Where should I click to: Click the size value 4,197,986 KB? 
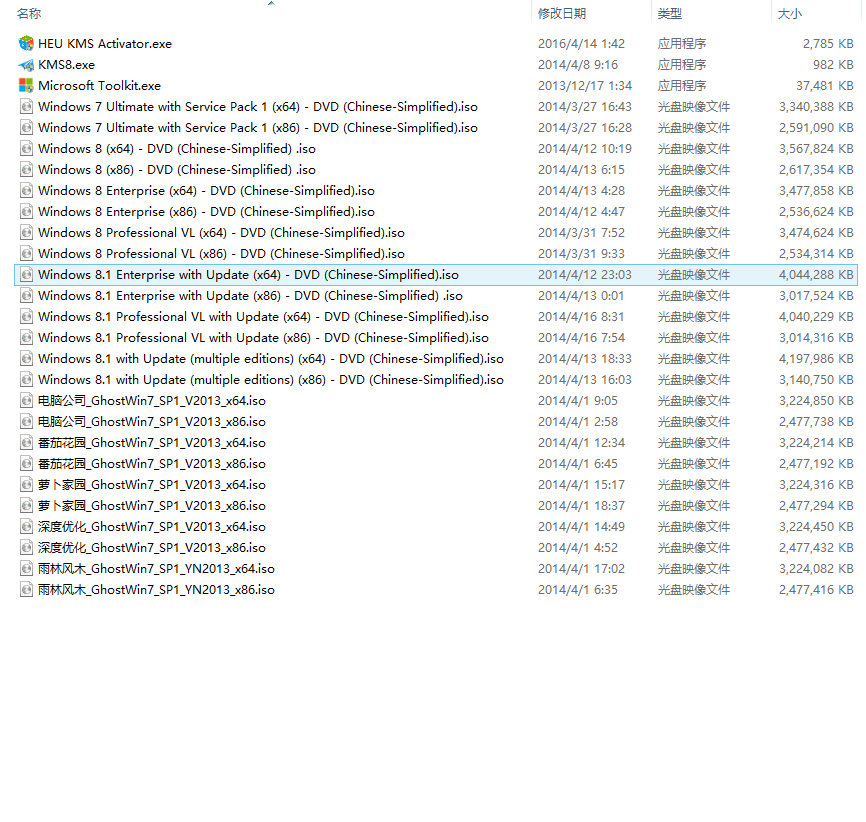click(816, 359)
